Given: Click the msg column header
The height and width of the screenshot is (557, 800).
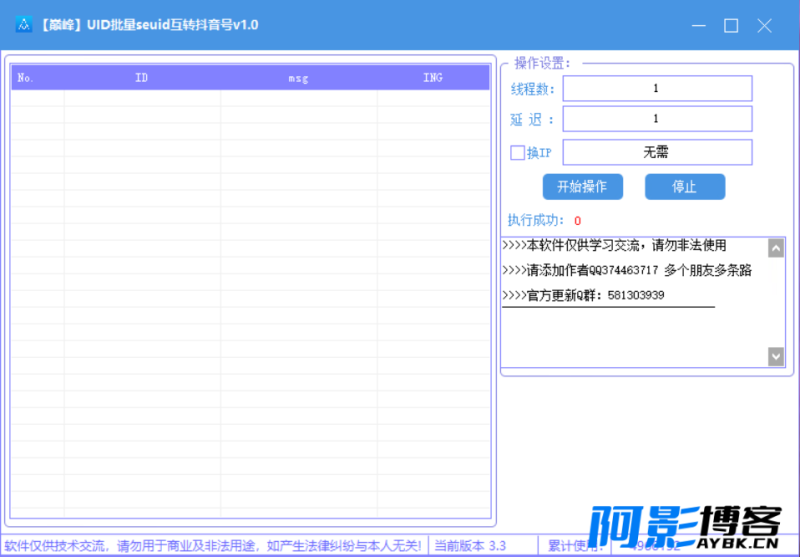Looking at the screenshot, I should tap(298, 78).
